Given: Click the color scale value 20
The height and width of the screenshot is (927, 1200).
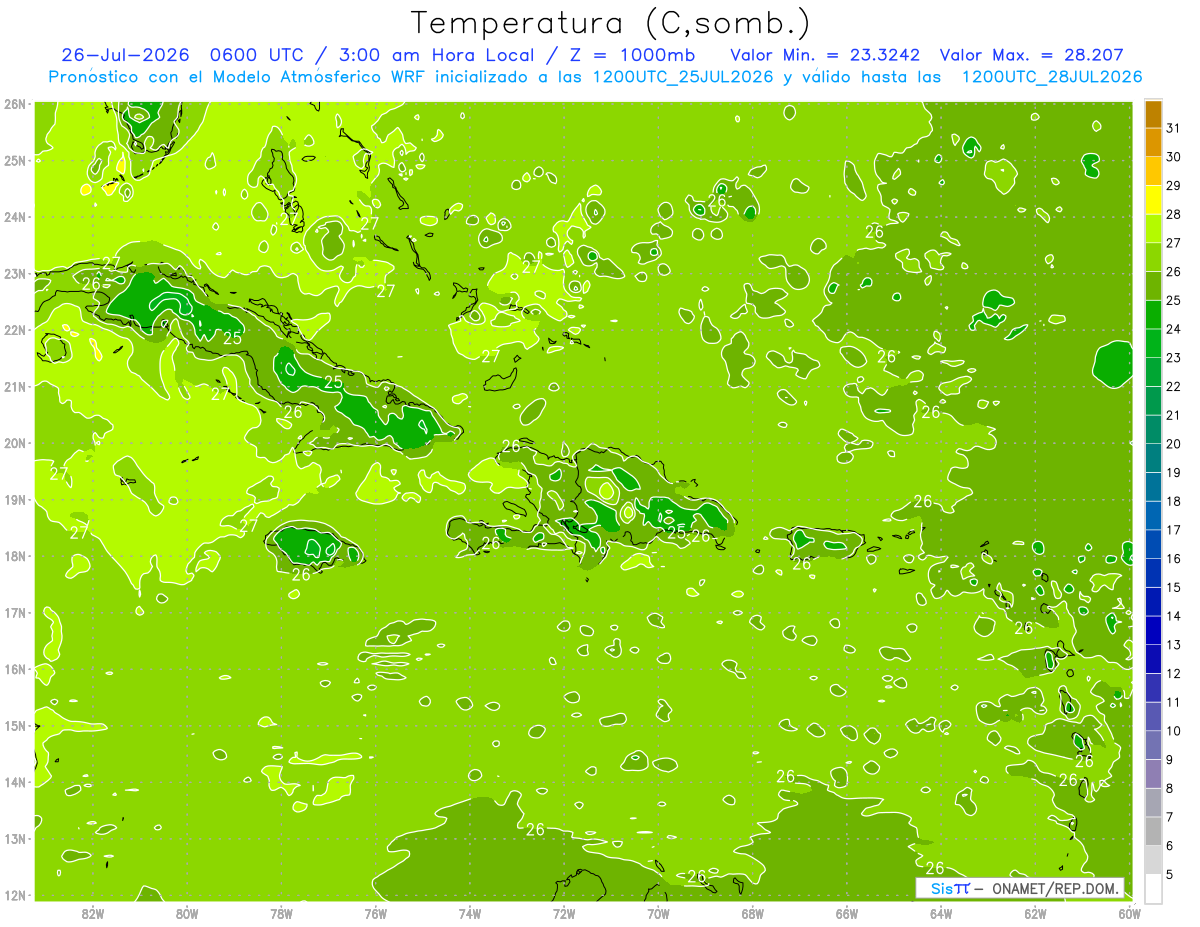Looking at the screenshot, I should 1174,444.
